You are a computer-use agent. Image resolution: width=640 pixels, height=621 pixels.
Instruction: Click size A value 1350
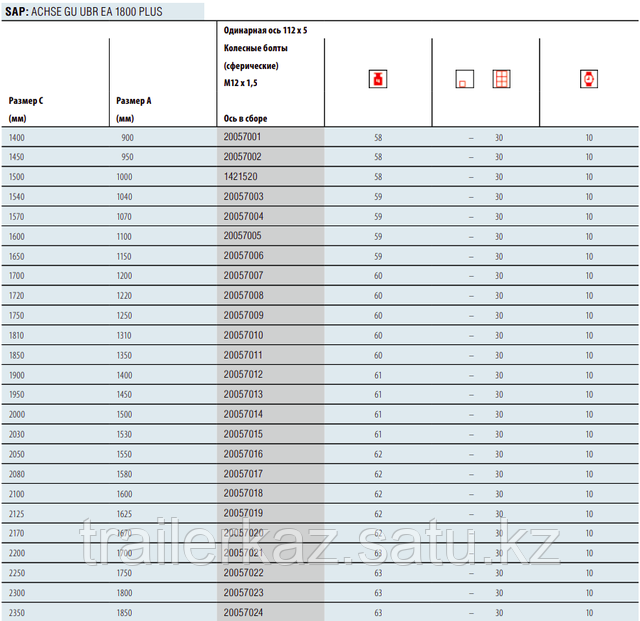coord(124,355)
